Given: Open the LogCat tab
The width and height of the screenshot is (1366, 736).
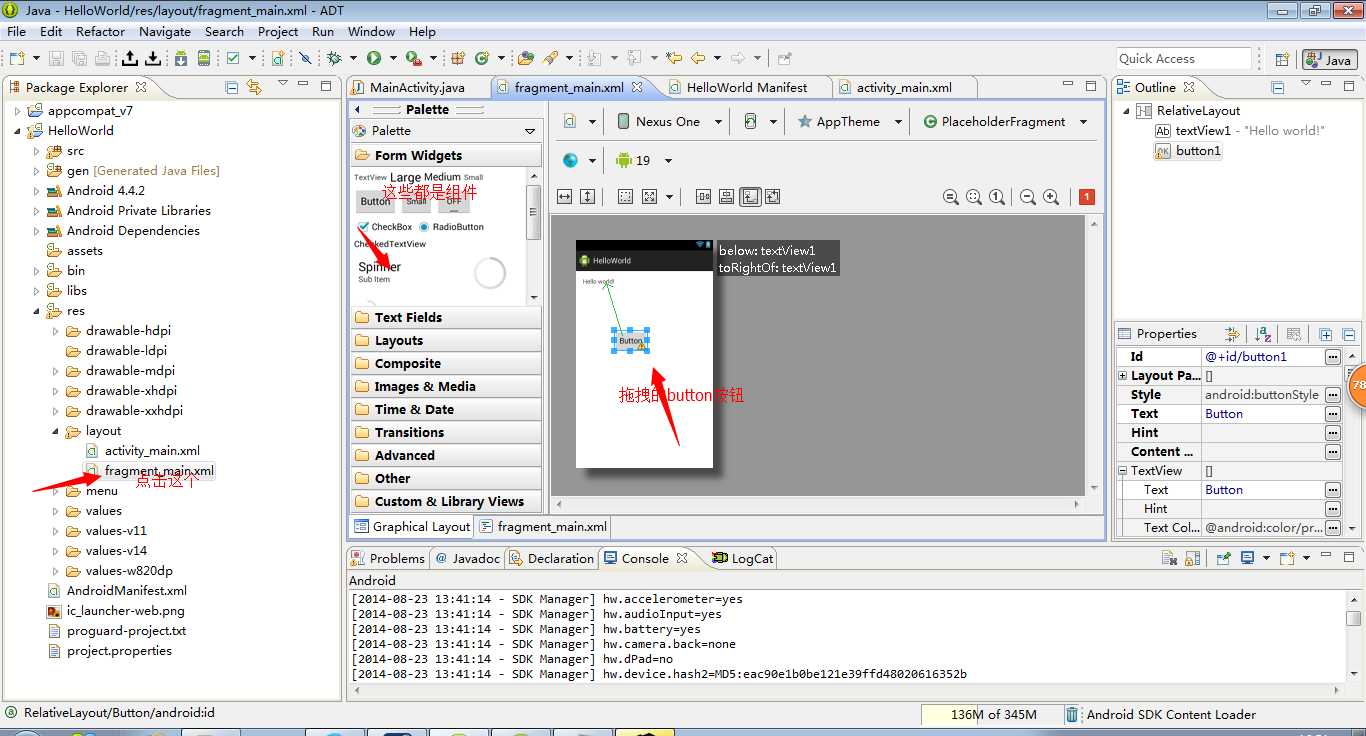Looking at the screenshot, I should (742, 558).
